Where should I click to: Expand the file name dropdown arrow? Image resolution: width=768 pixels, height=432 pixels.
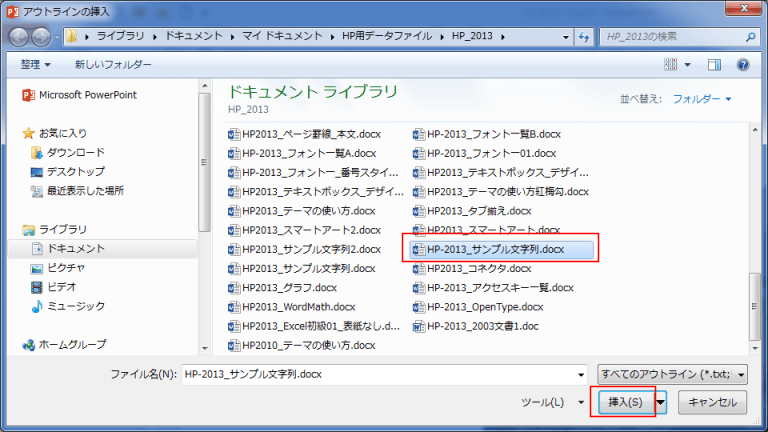pos(581,375)
